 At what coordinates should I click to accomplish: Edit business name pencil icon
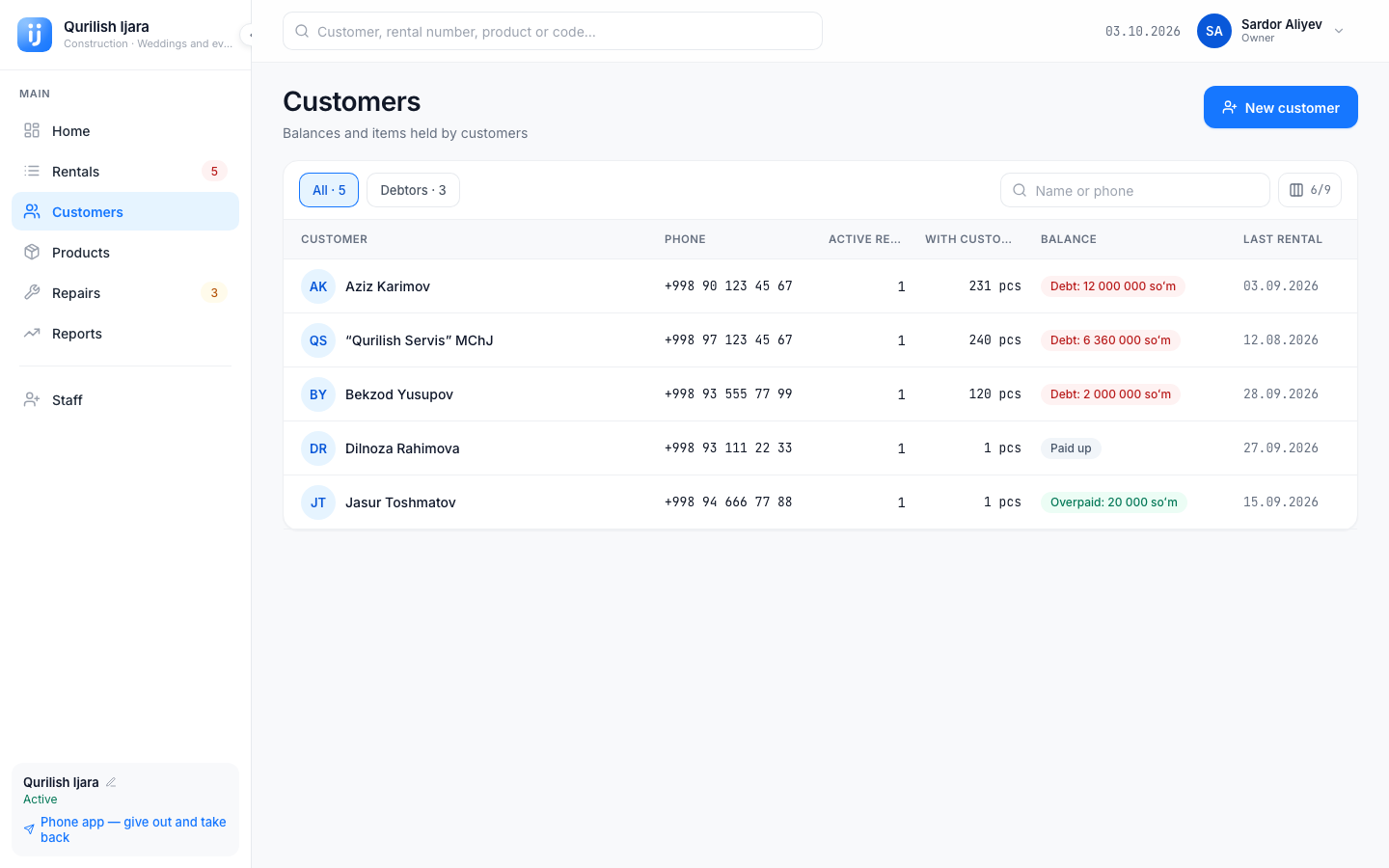pyautogui.click(x=111, y=782)
